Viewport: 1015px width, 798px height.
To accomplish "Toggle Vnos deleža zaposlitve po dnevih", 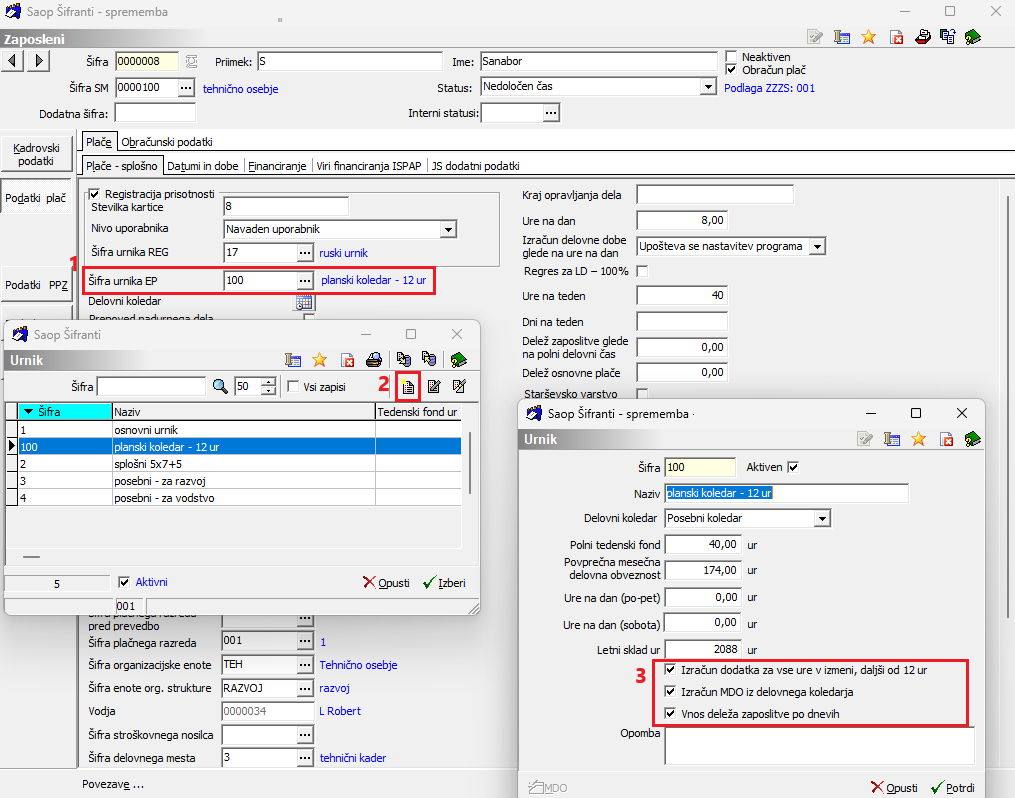I will coord(670,714).
